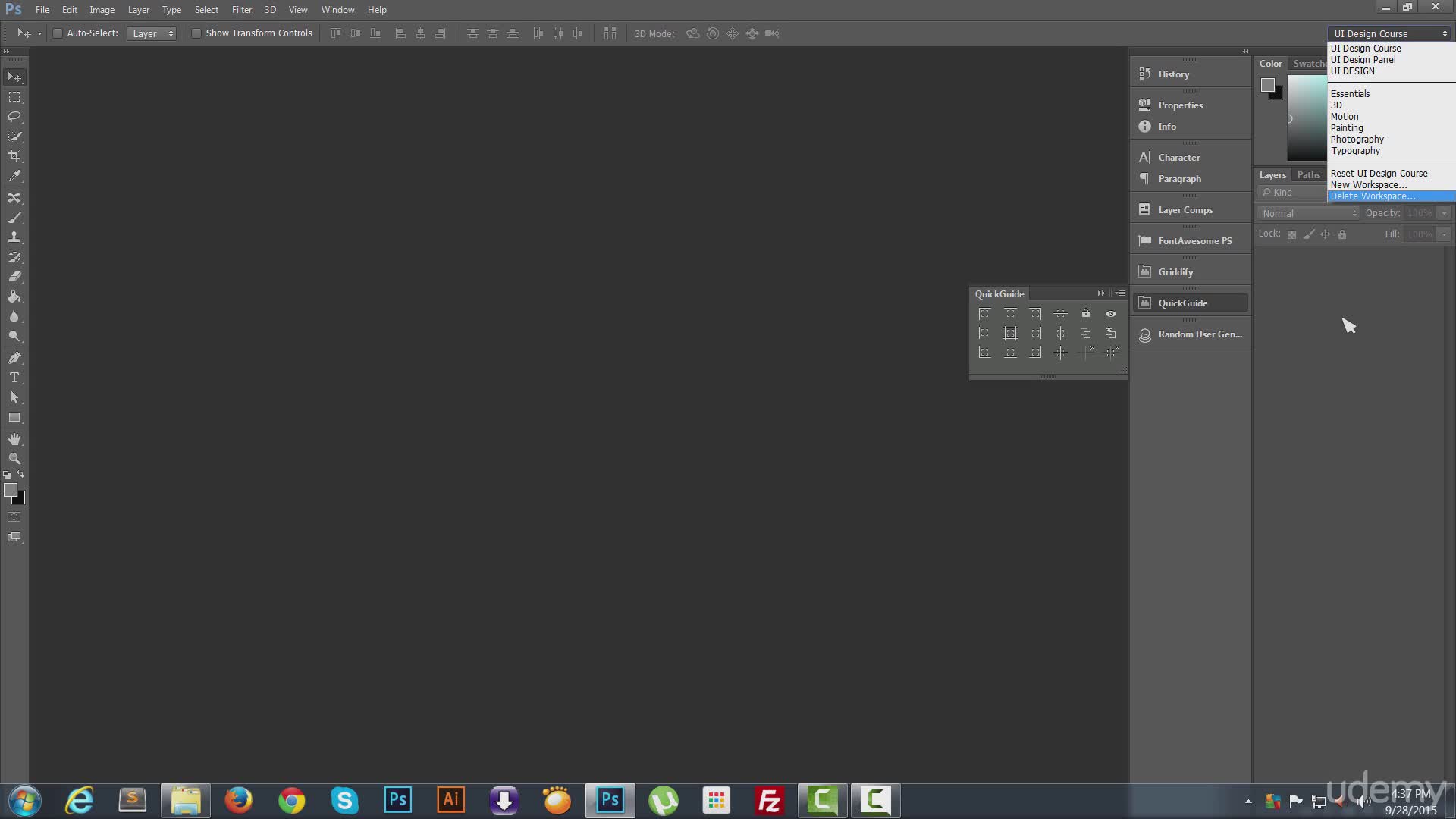Open the Normal blend mode dropdown

[x=1308, y=213]
